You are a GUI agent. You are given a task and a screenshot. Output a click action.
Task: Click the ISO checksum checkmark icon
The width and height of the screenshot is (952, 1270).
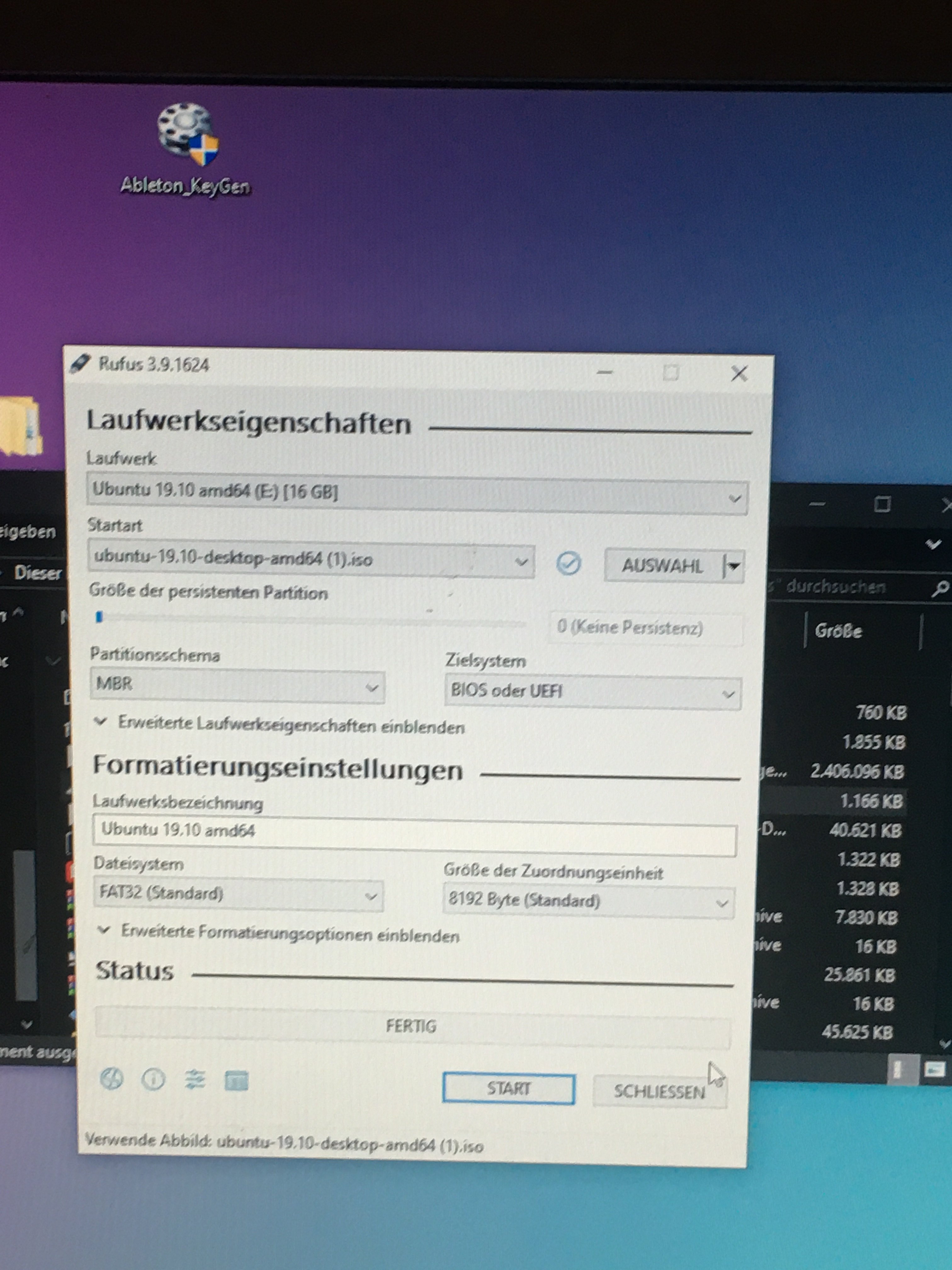568,563
